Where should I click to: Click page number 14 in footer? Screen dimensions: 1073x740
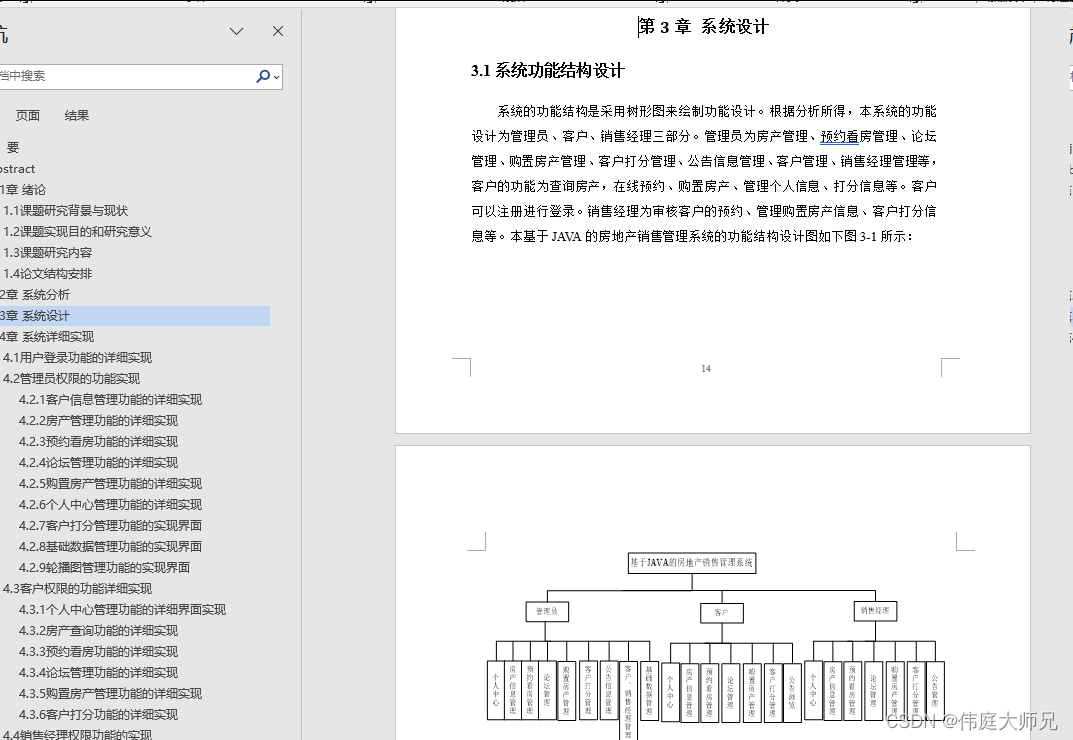706,368
